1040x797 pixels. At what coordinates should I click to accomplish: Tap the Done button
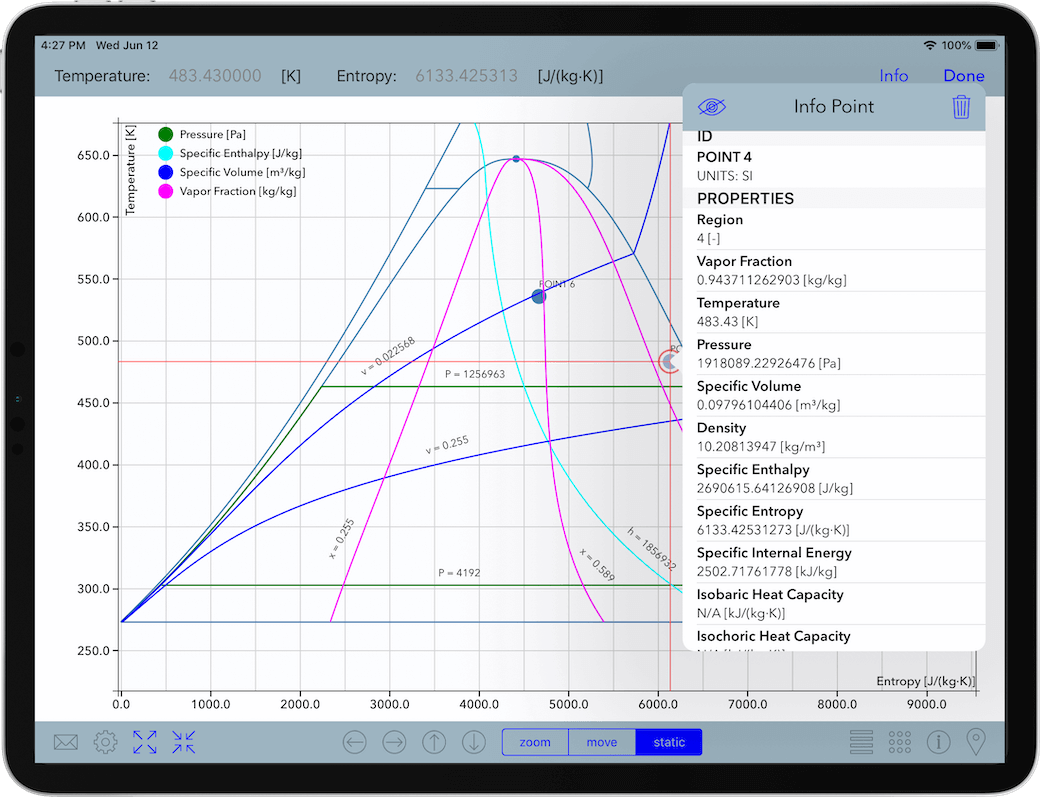tap(964, 76)
